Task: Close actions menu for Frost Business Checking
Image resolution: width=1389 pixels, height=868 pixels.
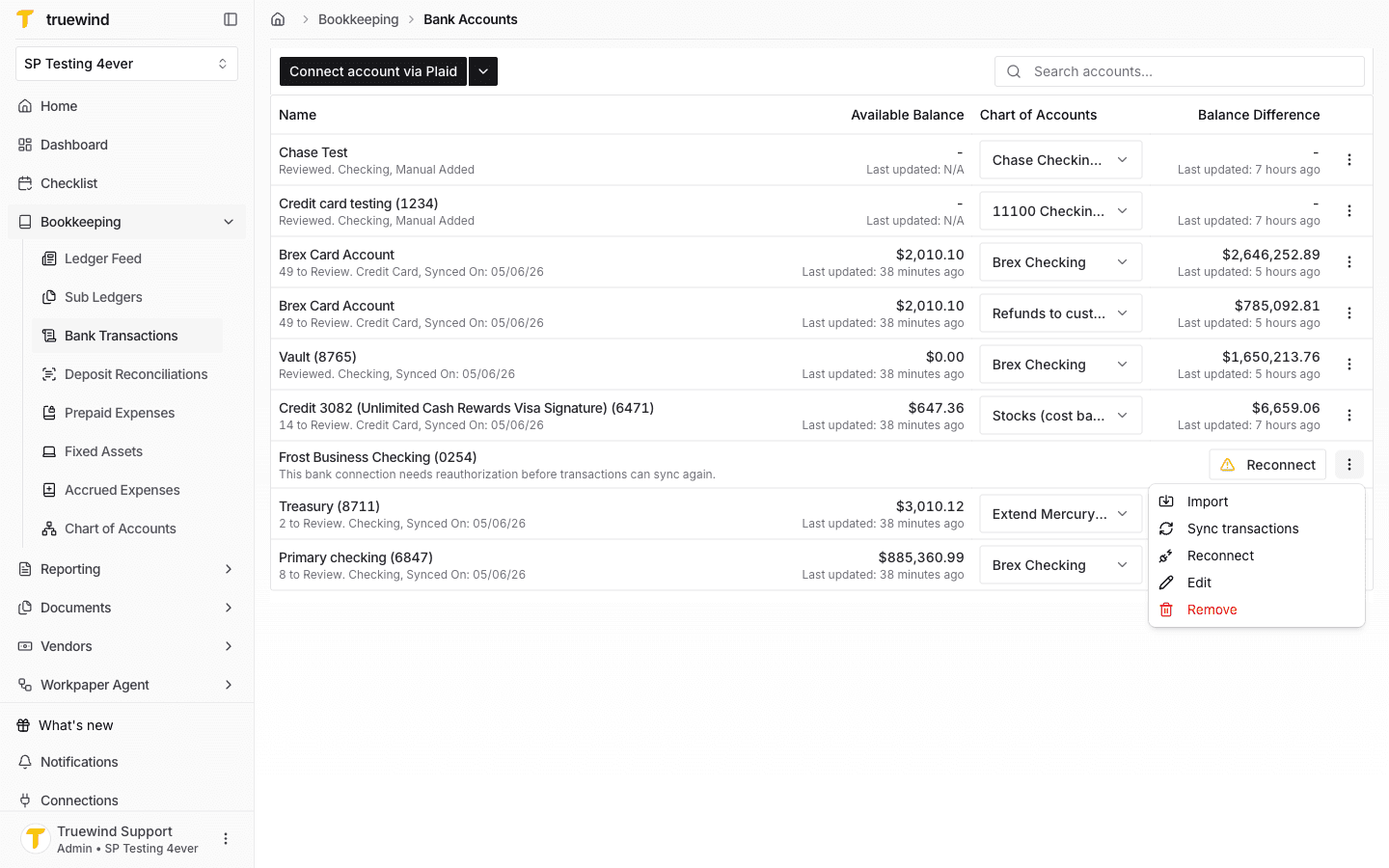Action: (1349, 465)
